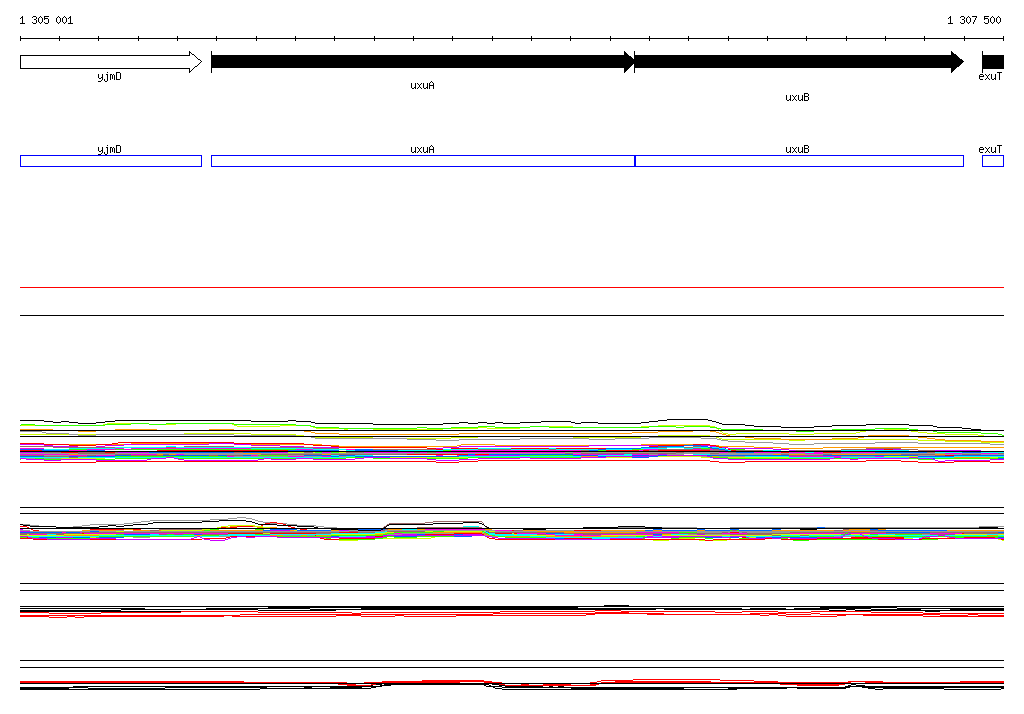The image size is (1024, 714).
Task: Click the uxuB label above the blue box
Action: (x=797, y=150)
